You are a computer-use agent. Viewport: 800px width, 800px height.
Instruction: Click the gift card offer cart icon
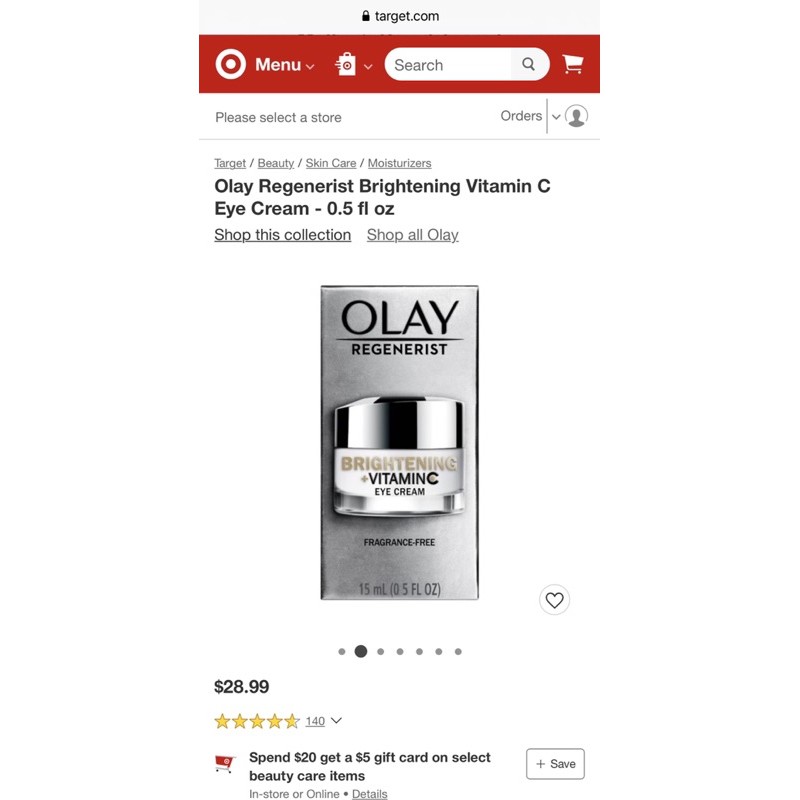pos(225,763)
